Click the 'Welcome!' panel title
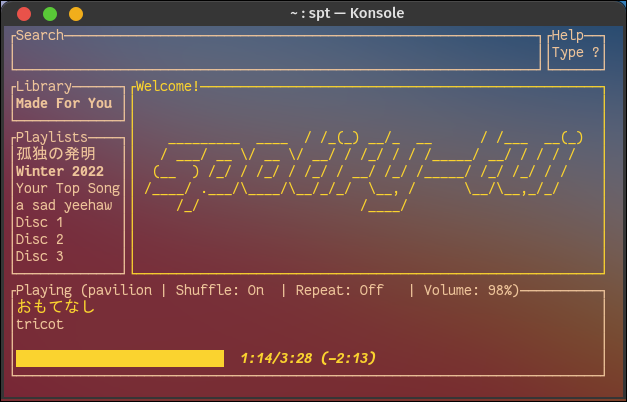 [168, 86]
